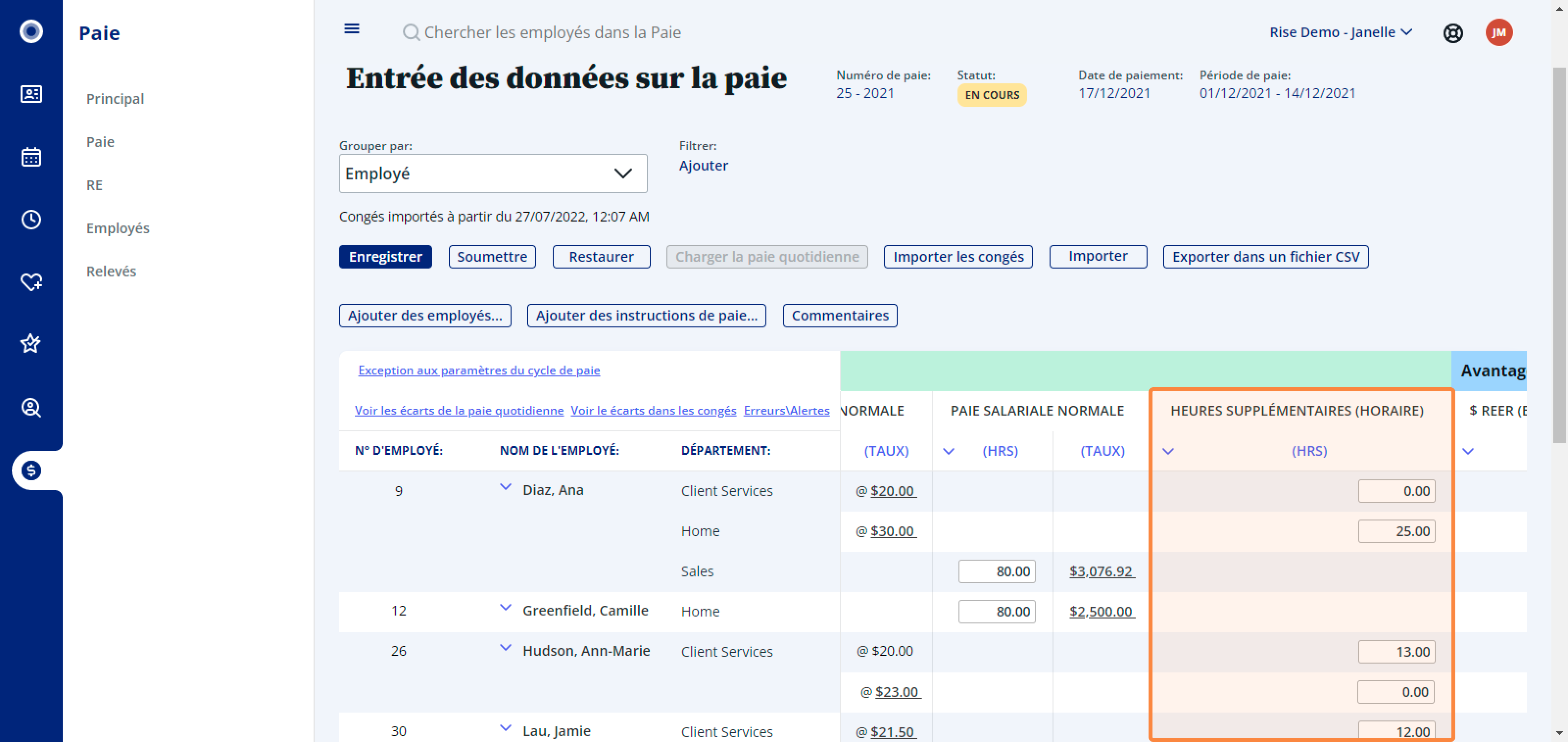Viewport: 1568px width, 742px height.
Task: Expand the Hudson, Ann-Marie row chevron
Action: click(505, 647)
